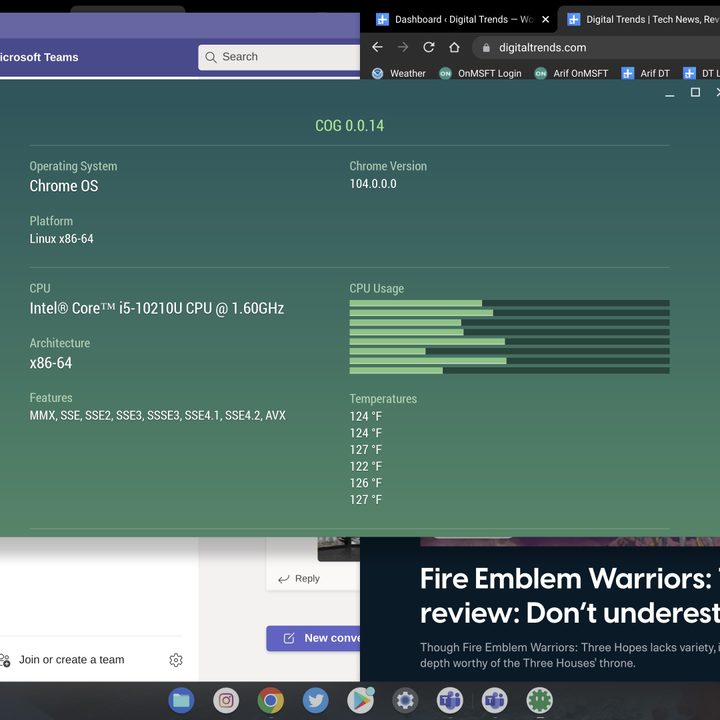Image resolution: width=720 pixels, height=720 pixels.
Task: Select the 122 °F temperature reading
Action: click(x=366, y=467)
